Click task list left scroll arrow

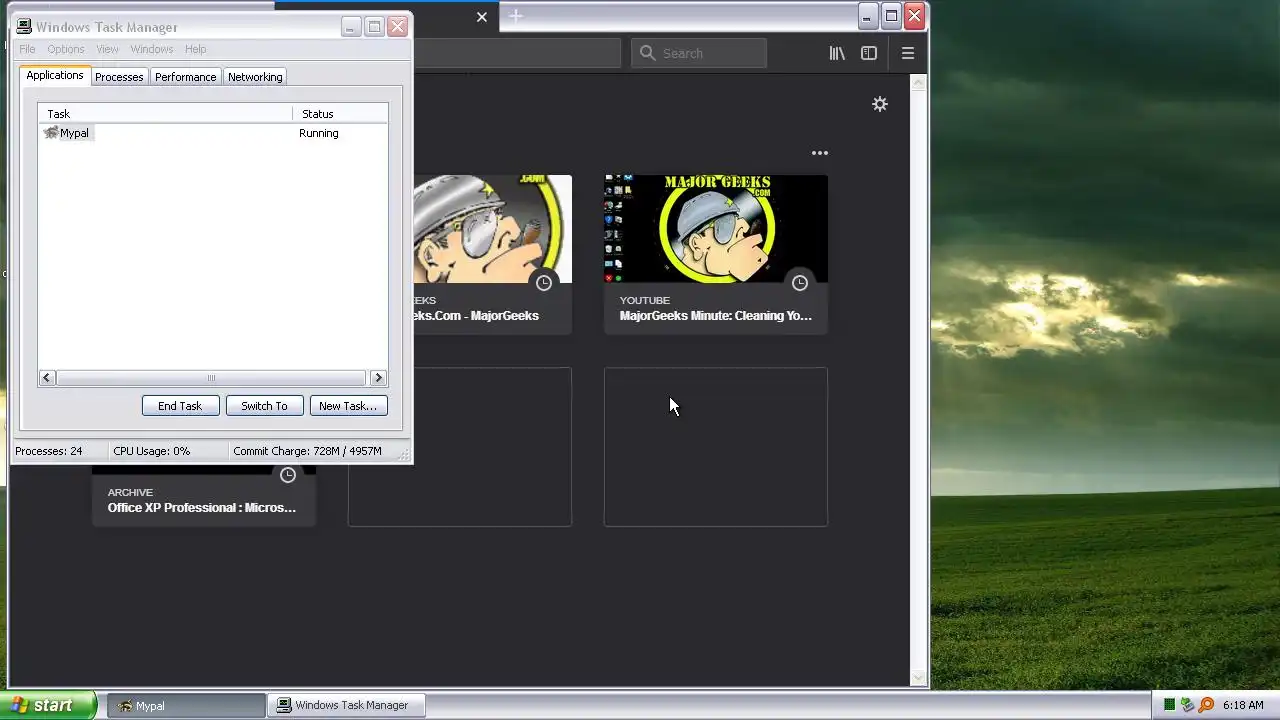47,378
